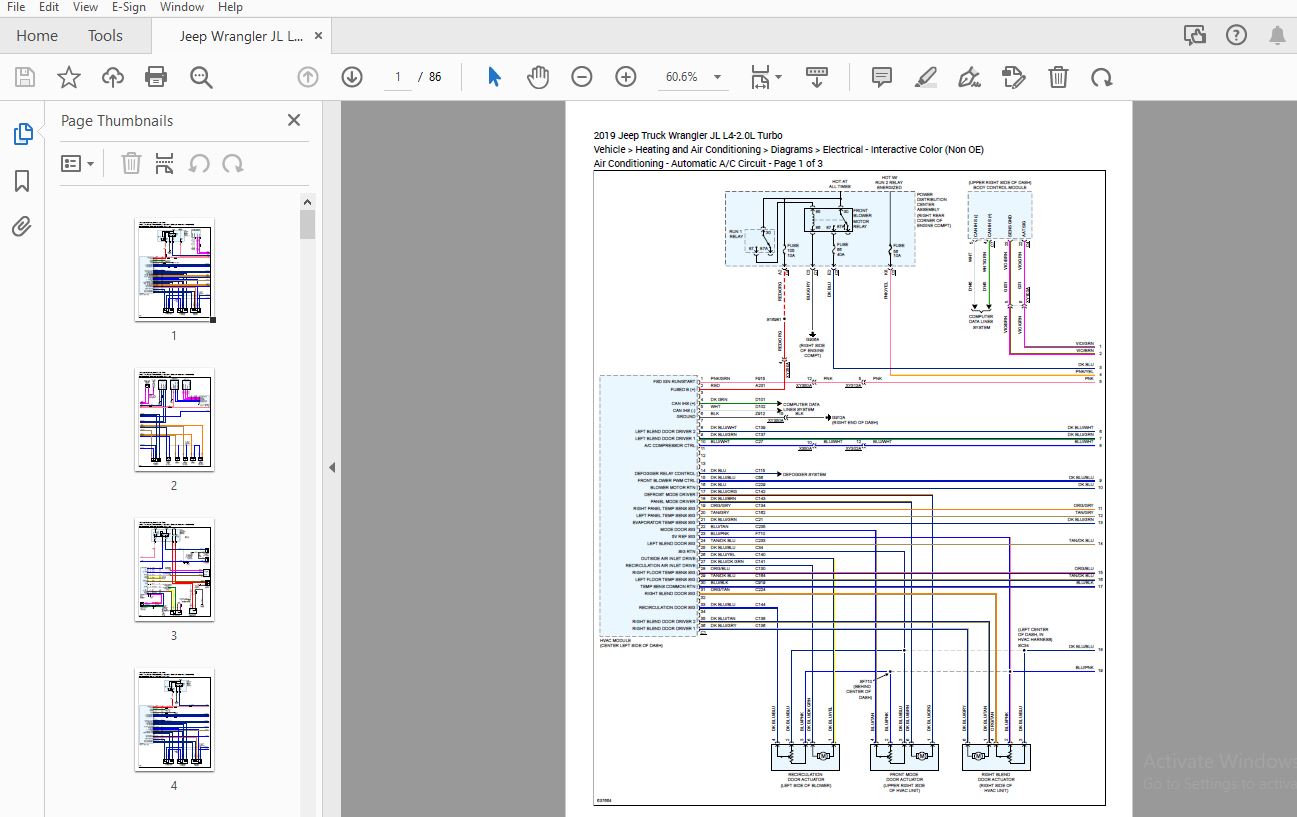Zoom in with the plus button

coord(626,77)
